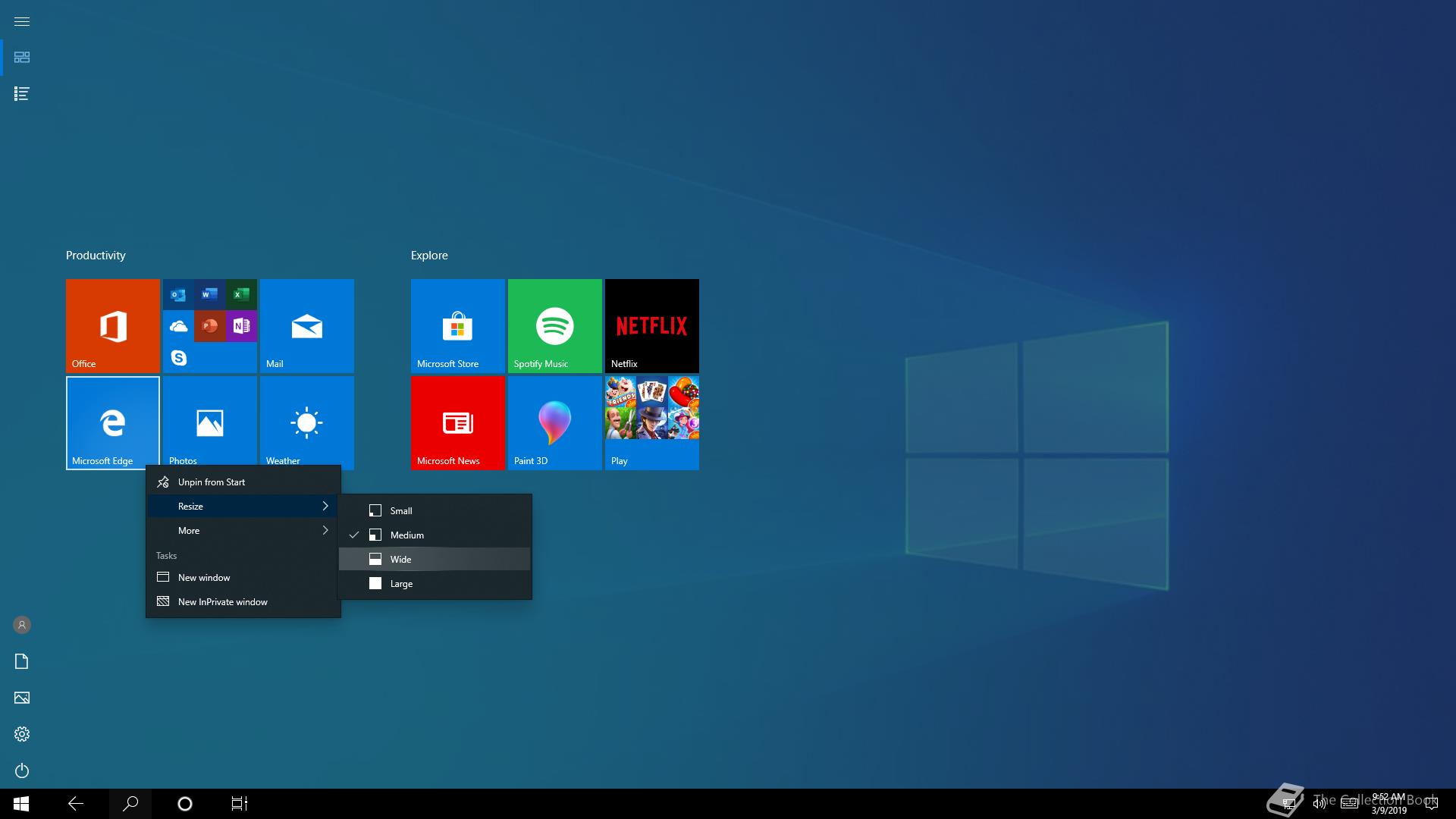The image size is (1456, 819).
Task: Open the volume control in system tray
Action: click(1319, 804)
